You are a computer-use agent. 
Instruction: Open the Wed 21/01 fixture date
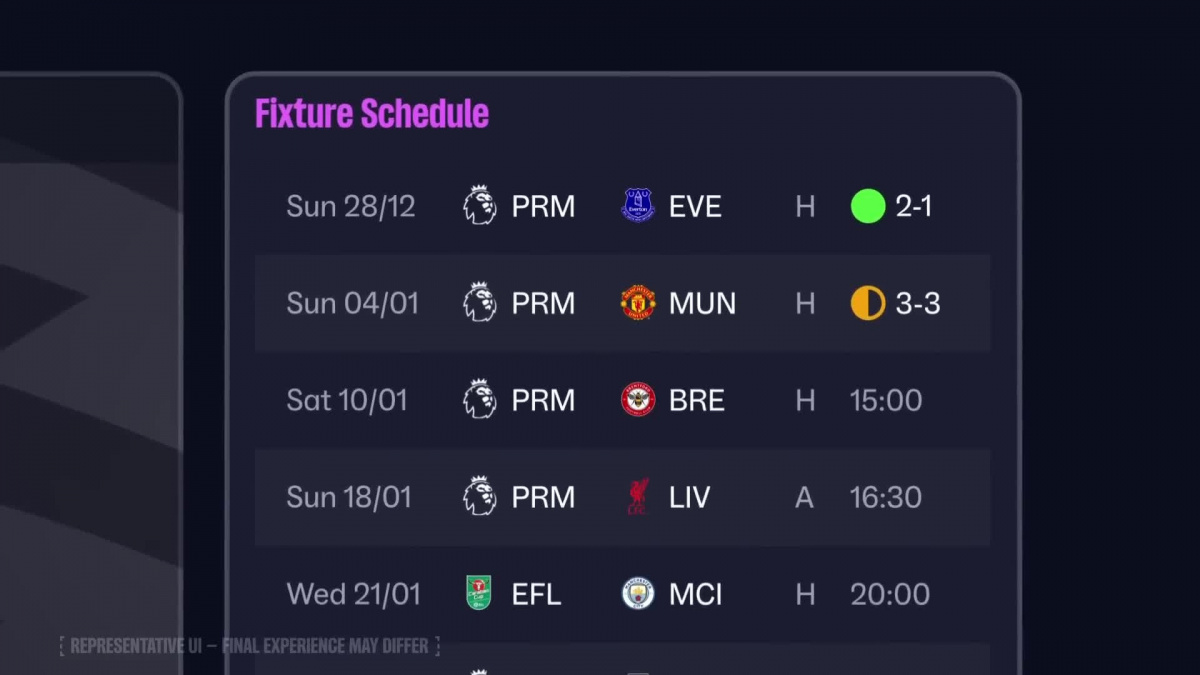click(354, 594)
